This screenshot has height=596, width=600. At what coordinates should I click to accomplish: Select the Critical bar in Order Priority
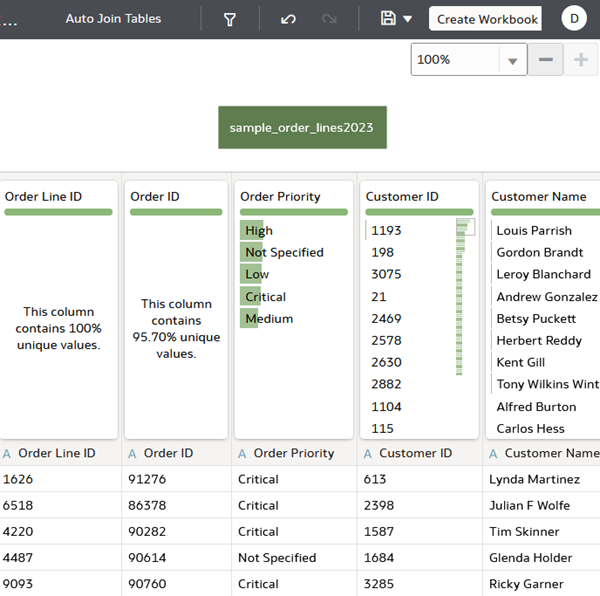[x=265, y=296]
